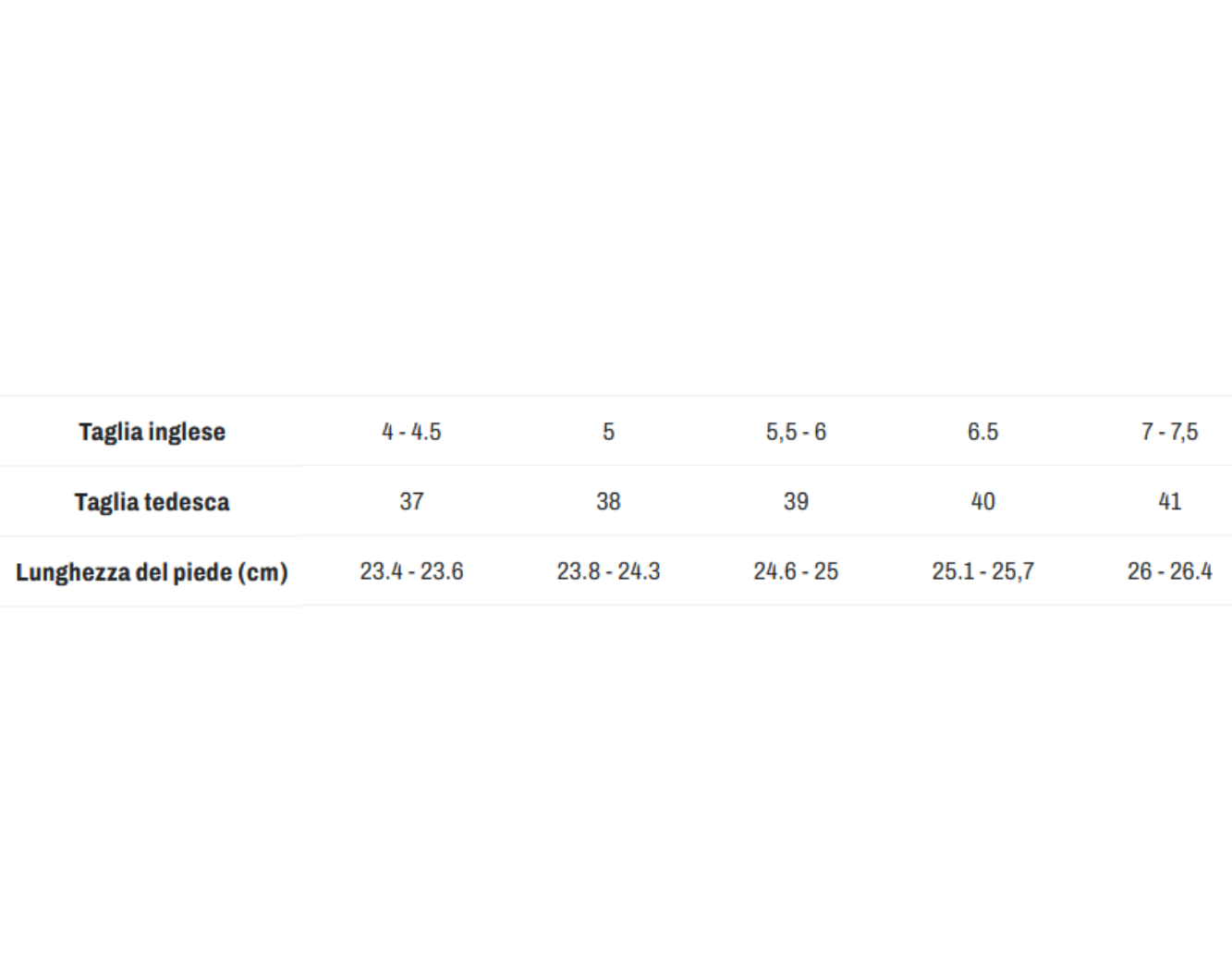Select German size 38 cell

(608, 502)
